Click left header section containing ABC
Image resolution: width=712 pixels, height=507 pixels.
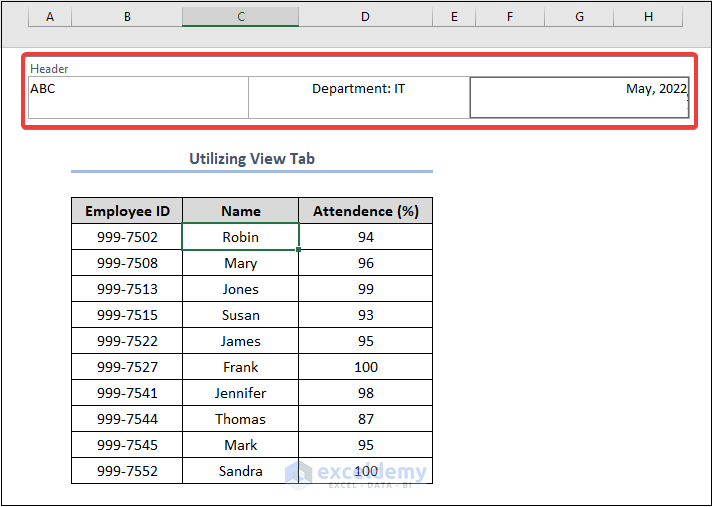(x=138, y=98)
